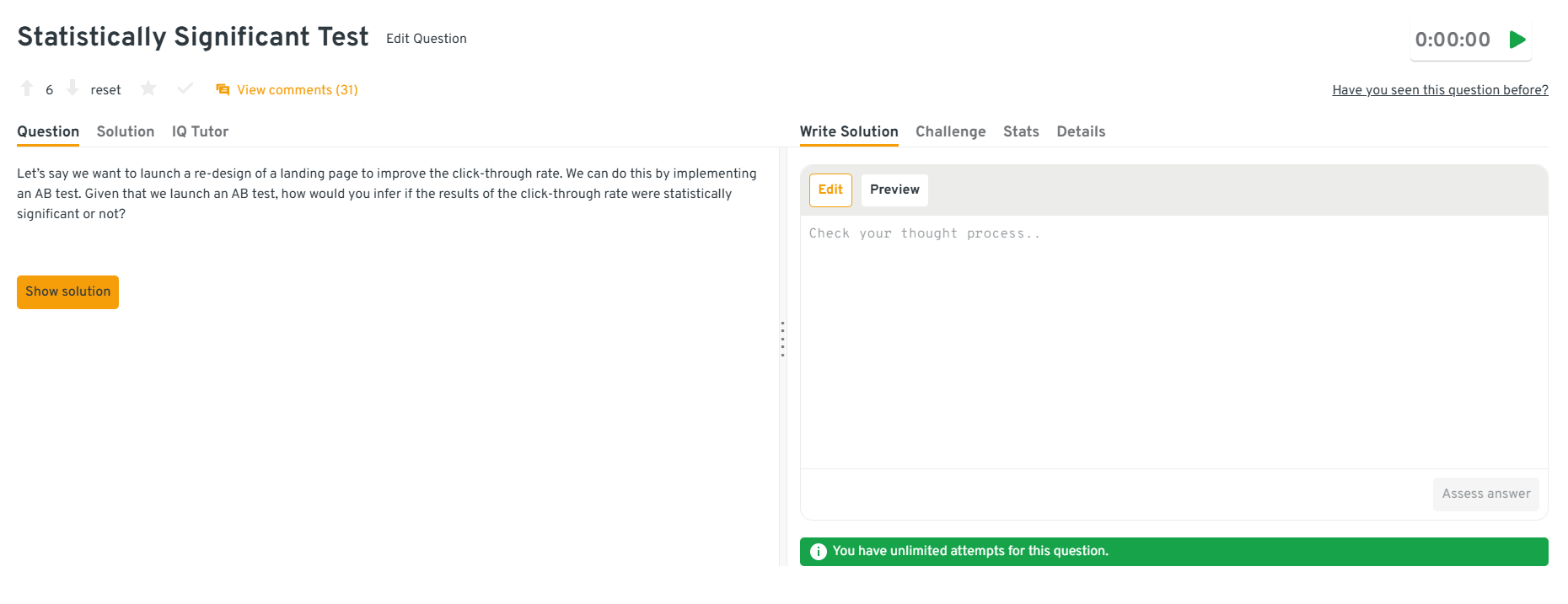1568x604 pixels.
Task: Open the Details tab
Action: (1080, 131)
